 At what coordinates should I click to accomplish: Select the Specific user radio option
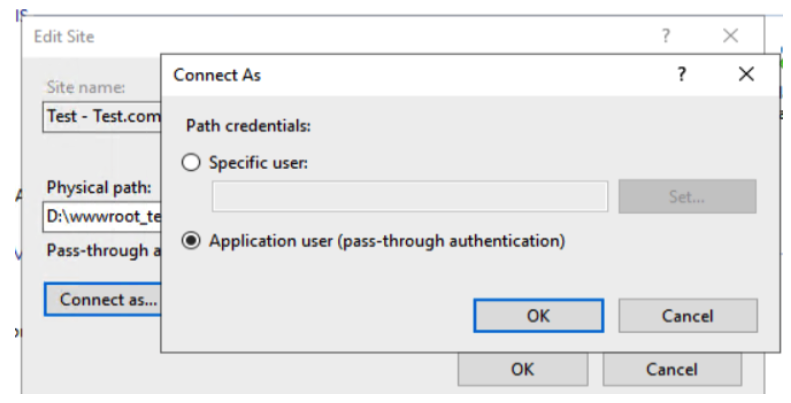192,163
